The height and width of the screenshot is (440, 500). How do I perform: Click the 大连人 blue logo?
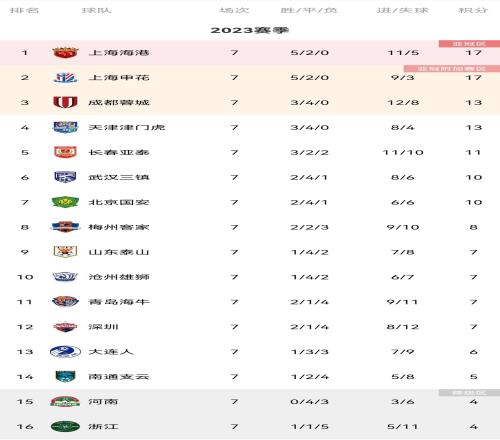pyautogui.click(x=65, y=352)
